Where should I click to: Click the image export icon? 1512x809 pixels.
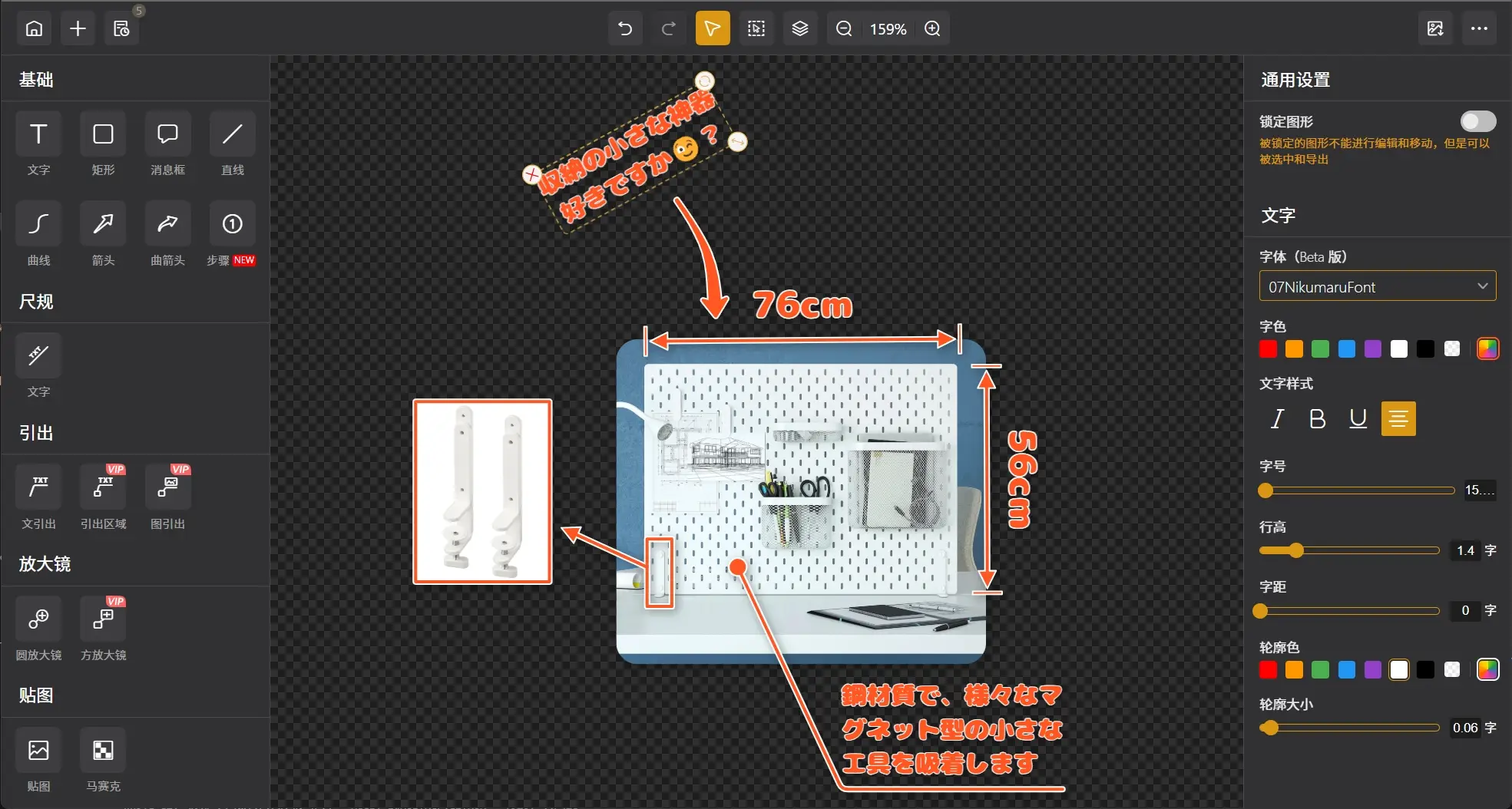[1435, 28]
